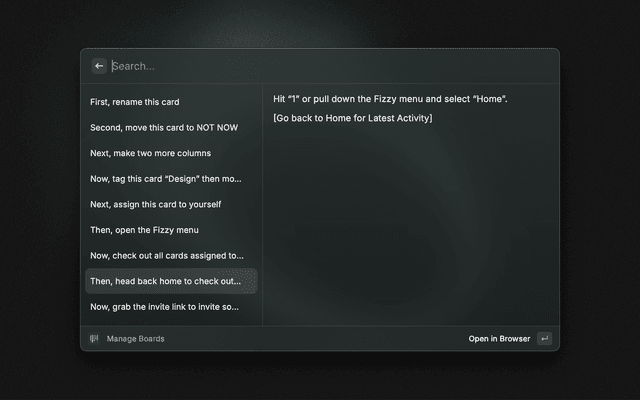The image size is (640, 400).
Task: Focus the Search input field
Action: (300, 66)
